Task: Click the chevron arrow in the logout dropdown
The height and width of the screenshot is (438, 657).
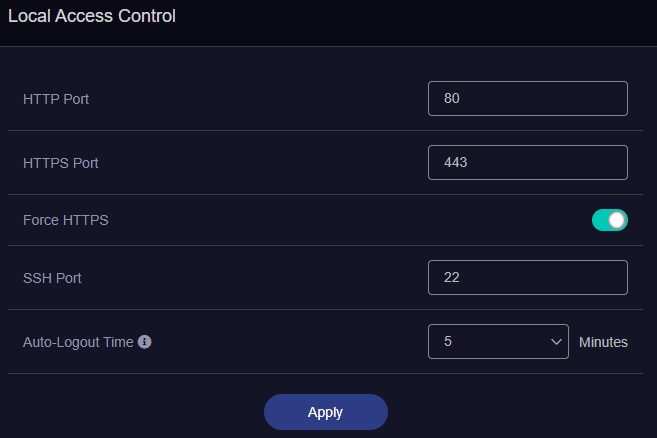Action: 557,342
